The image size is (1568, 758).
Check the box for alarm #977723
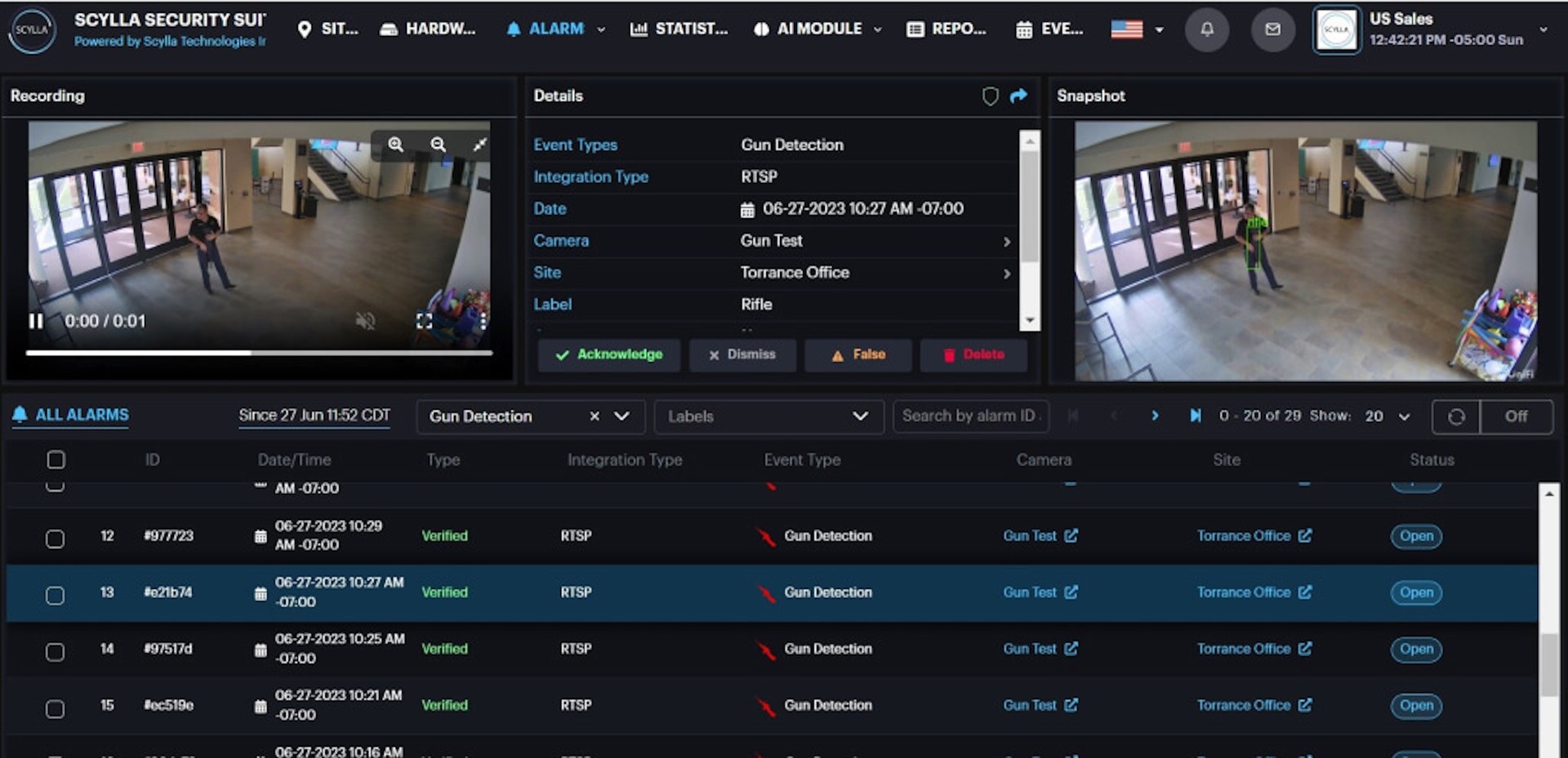55,539
